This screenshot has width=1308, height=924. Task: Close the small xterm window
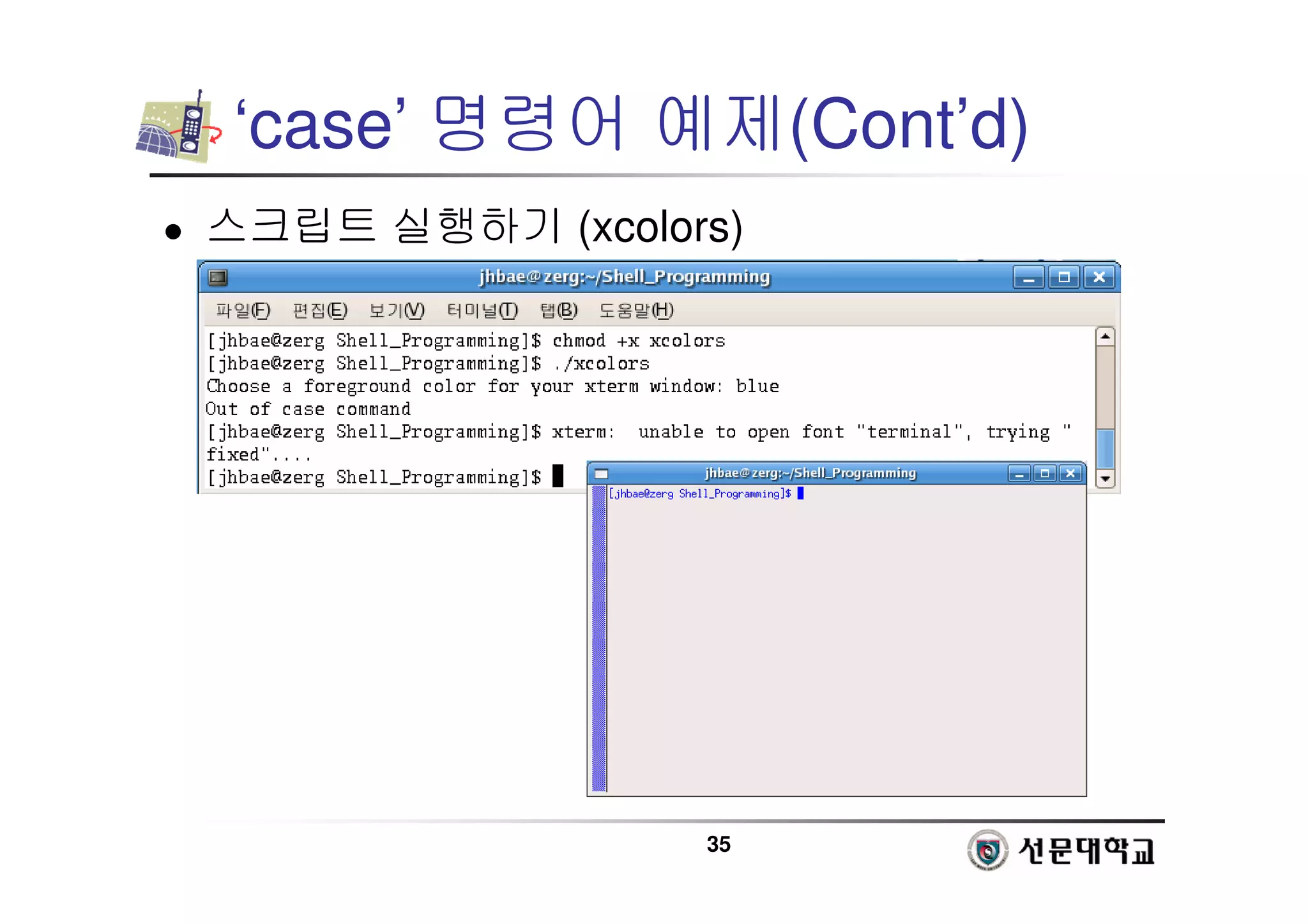(1071, 473)
